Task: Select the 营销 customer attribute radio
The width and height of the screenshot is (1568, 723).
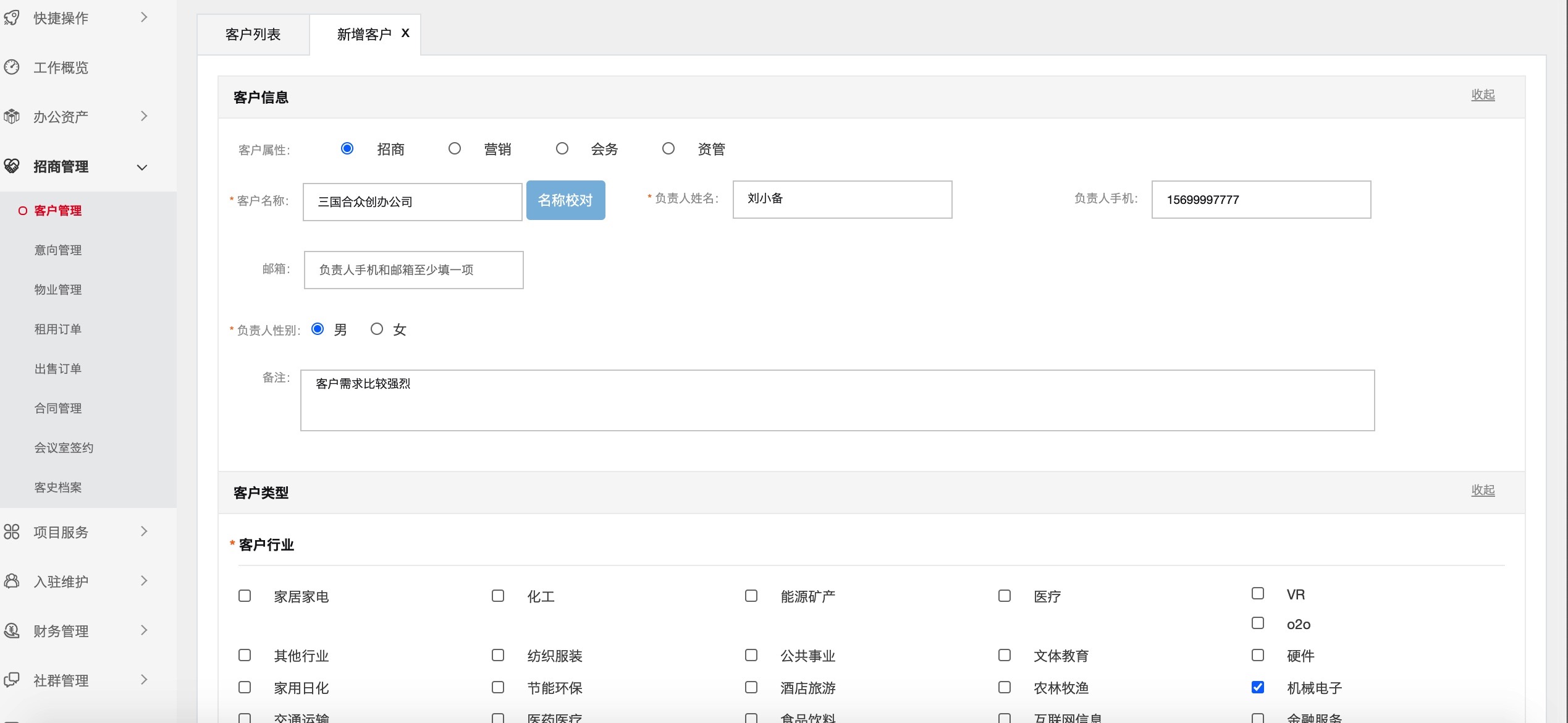Action: click(455, 148)
